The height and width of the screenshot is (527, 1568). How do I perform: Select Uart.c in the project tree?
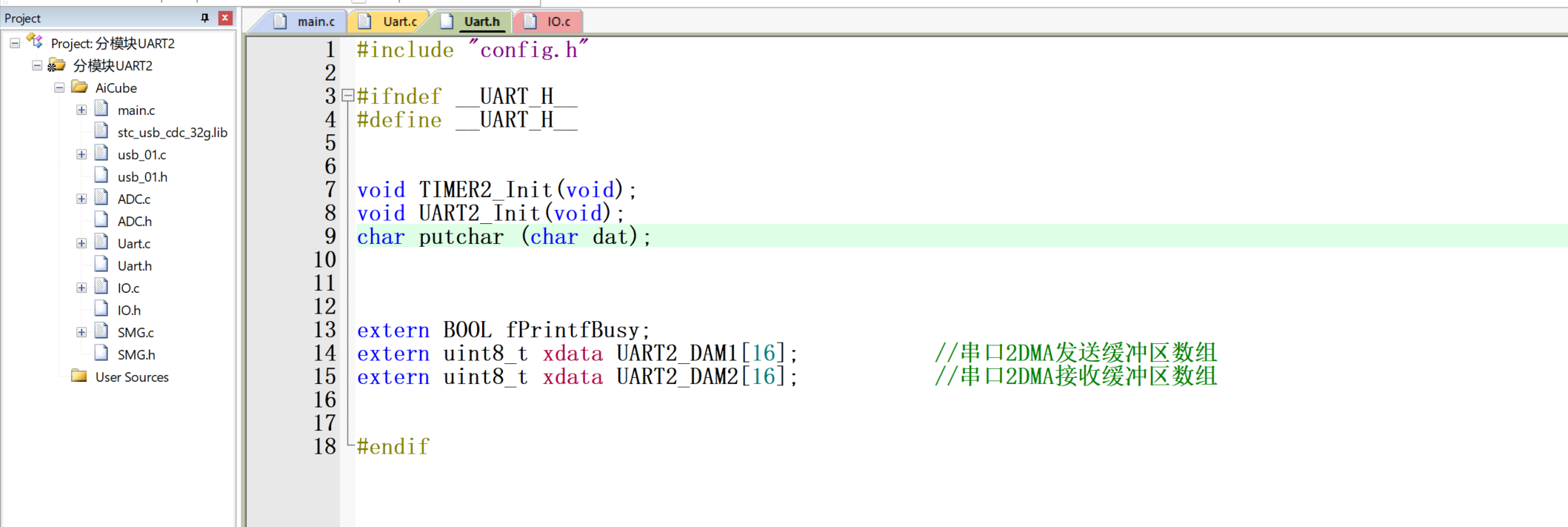tap(134, 244)
